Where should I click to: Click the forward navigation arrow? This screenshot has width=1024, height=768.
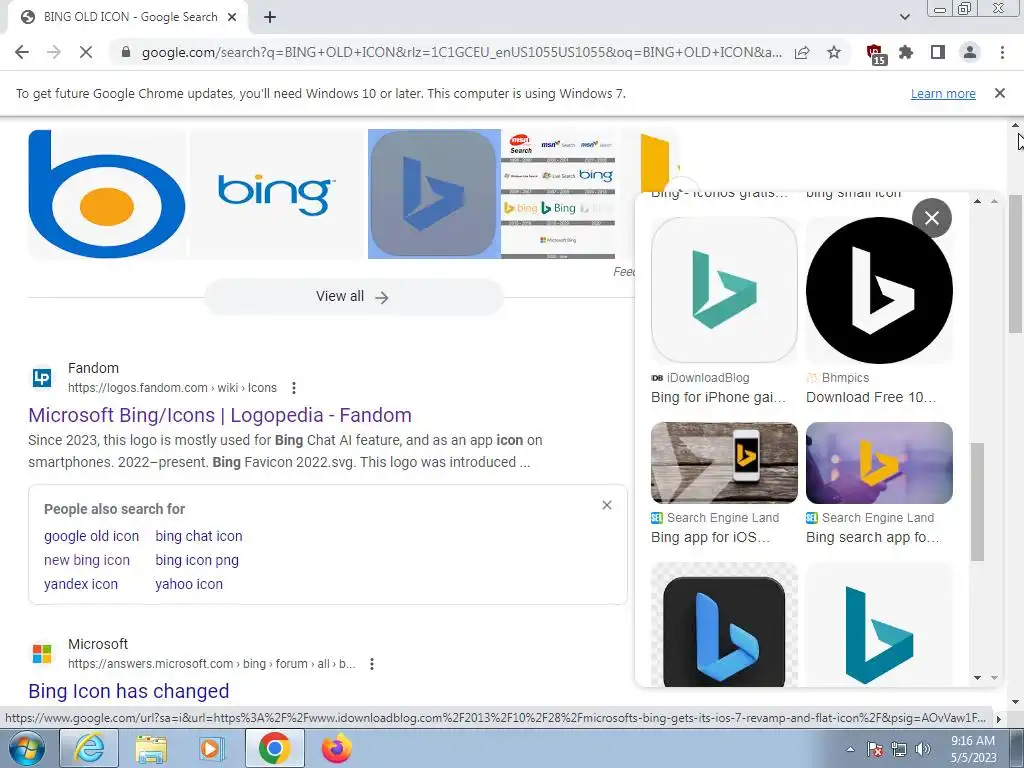pos(54,52)
